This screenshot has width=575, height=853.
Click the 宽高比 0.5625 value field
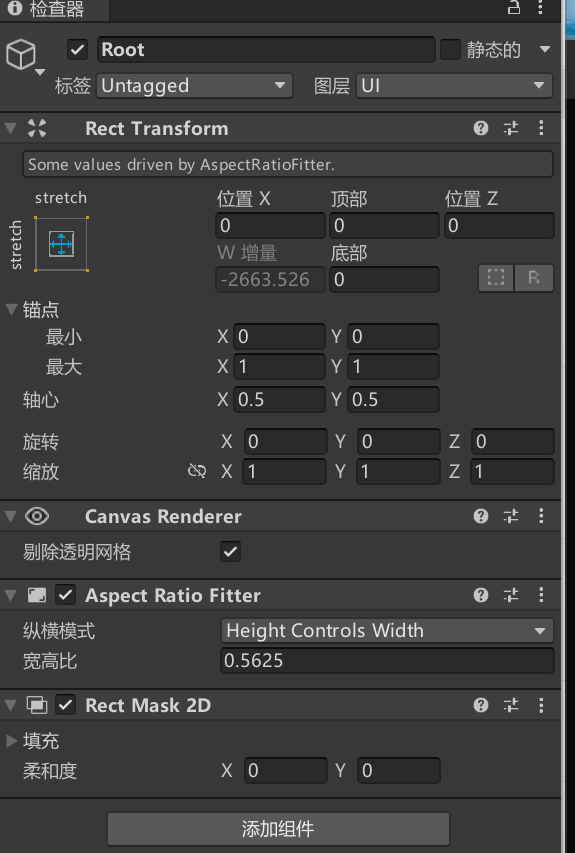[x=387, y=660]
